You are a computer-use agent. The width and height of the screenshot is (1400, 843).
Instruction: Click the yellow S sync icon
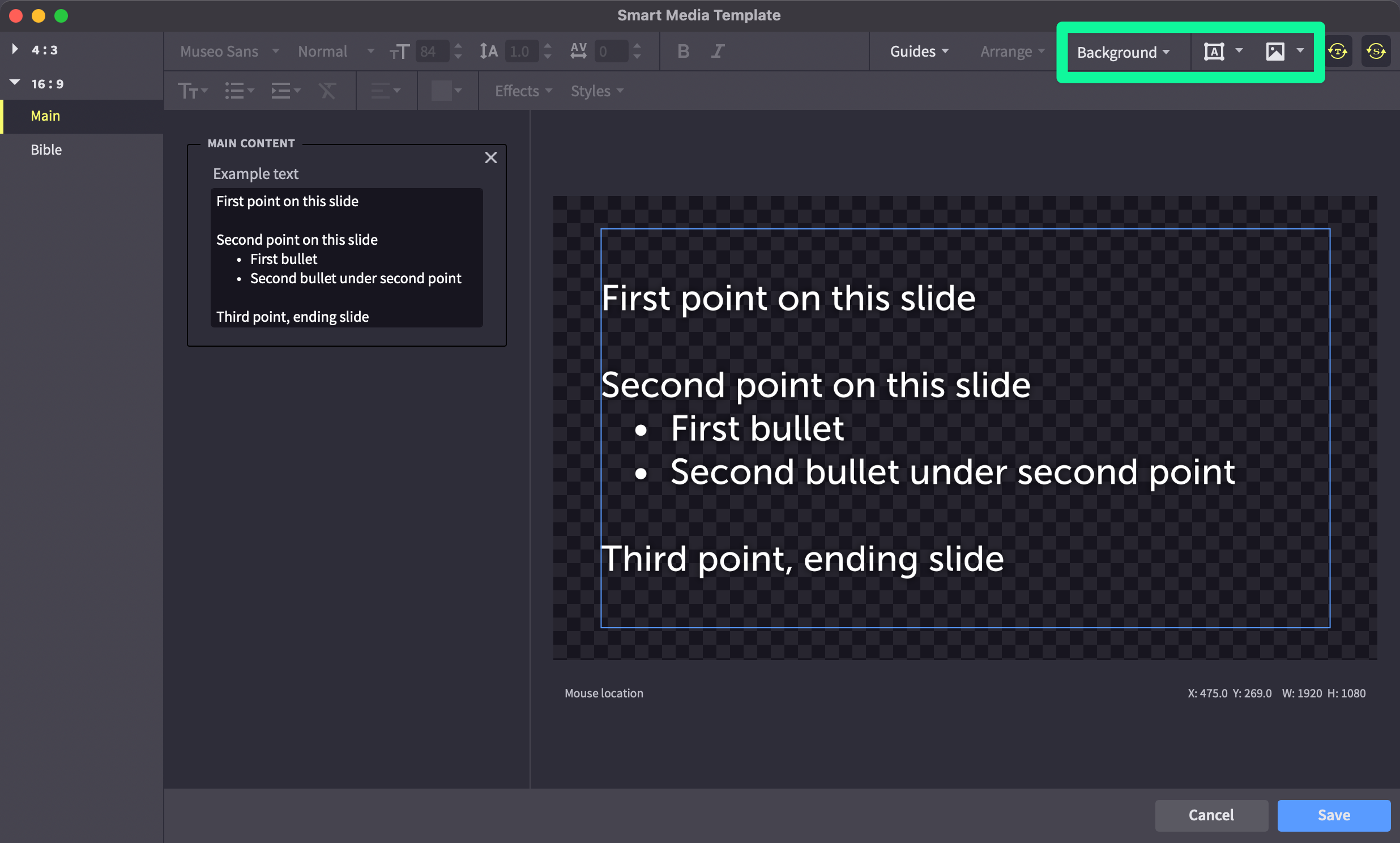pyautogui.click(x=1376, y=52)
